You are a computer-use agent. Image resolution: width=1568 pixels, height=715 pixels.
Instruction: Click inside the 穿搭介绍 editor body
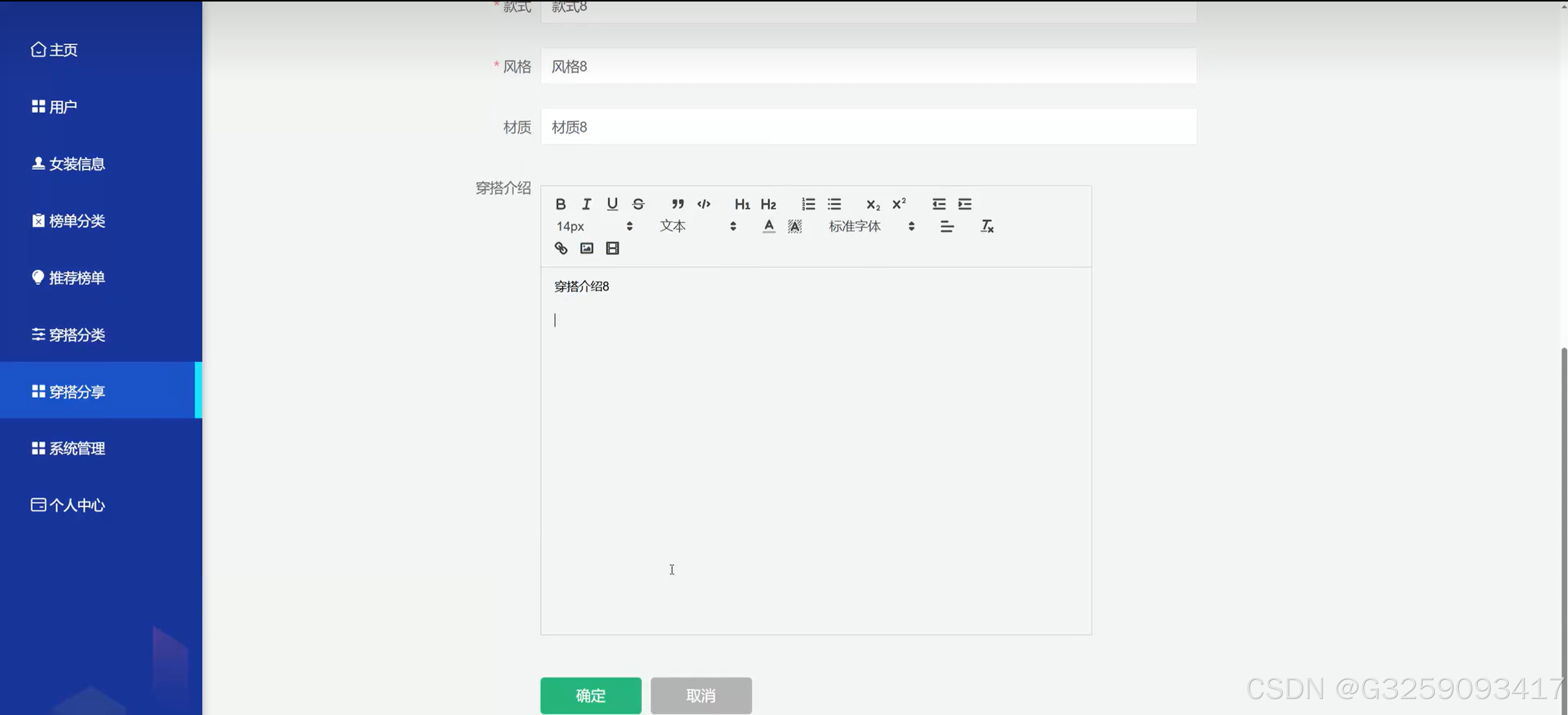pyautogui.click(x=816, y=451)
